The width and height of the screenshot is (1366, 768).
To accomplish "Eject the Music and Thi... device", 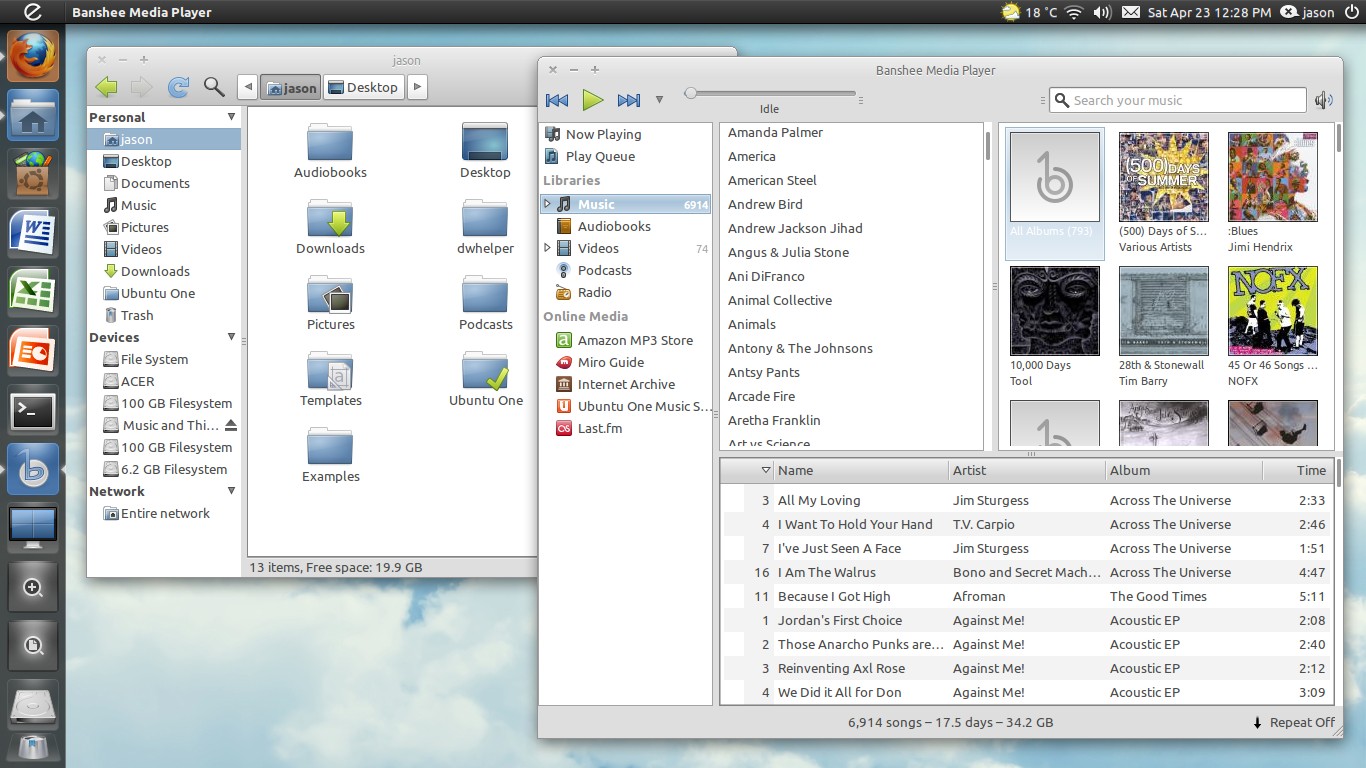I will pos(231,425).
